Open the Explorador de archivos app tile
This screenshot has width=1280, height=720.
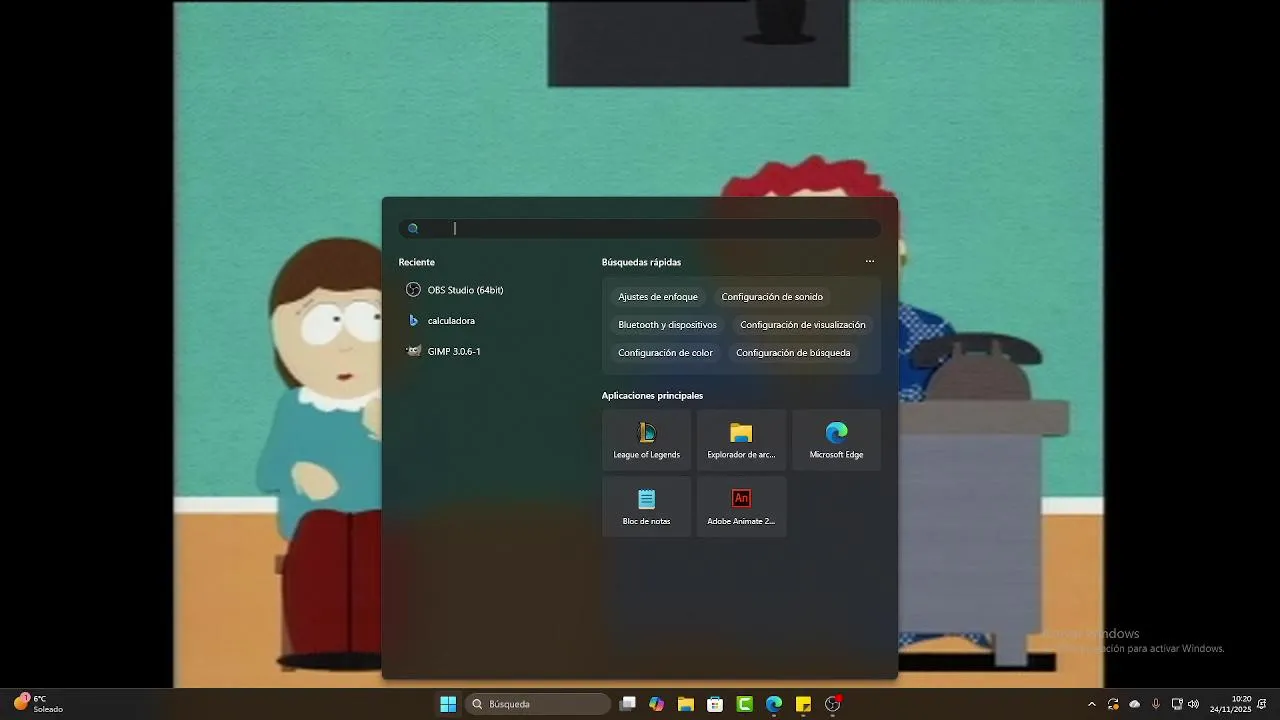[x=741, y=440]
